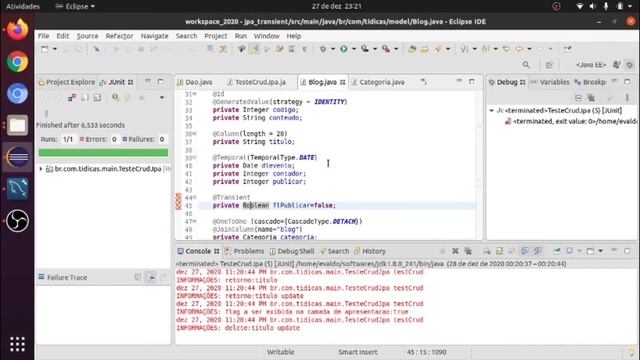Screen dimensions: 640x360
Task: Click the New file wizard toolbar icon
Action: (44, 49)
